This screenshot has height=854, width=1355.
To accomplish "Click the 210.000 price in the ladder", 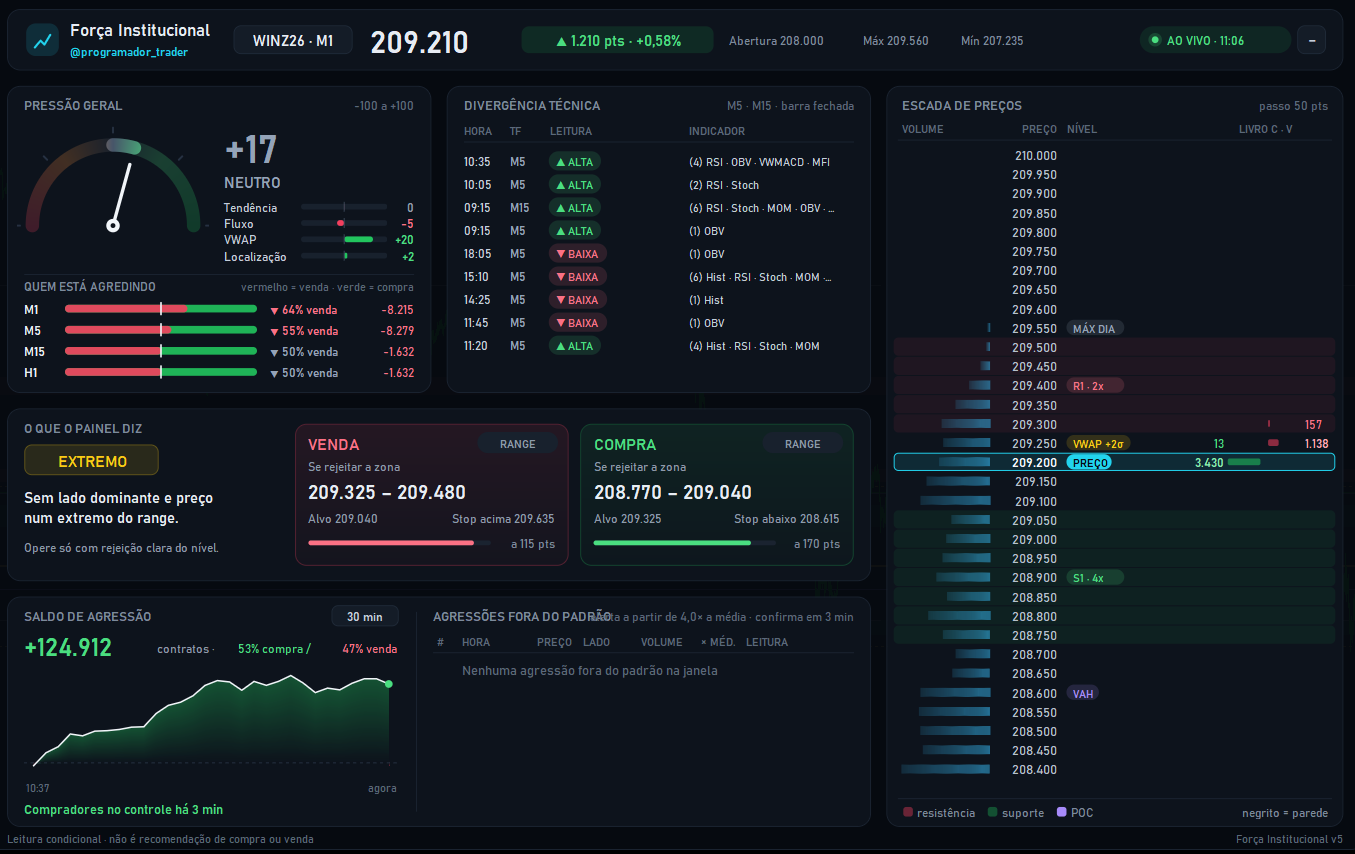I will [x=1034, y=155].
